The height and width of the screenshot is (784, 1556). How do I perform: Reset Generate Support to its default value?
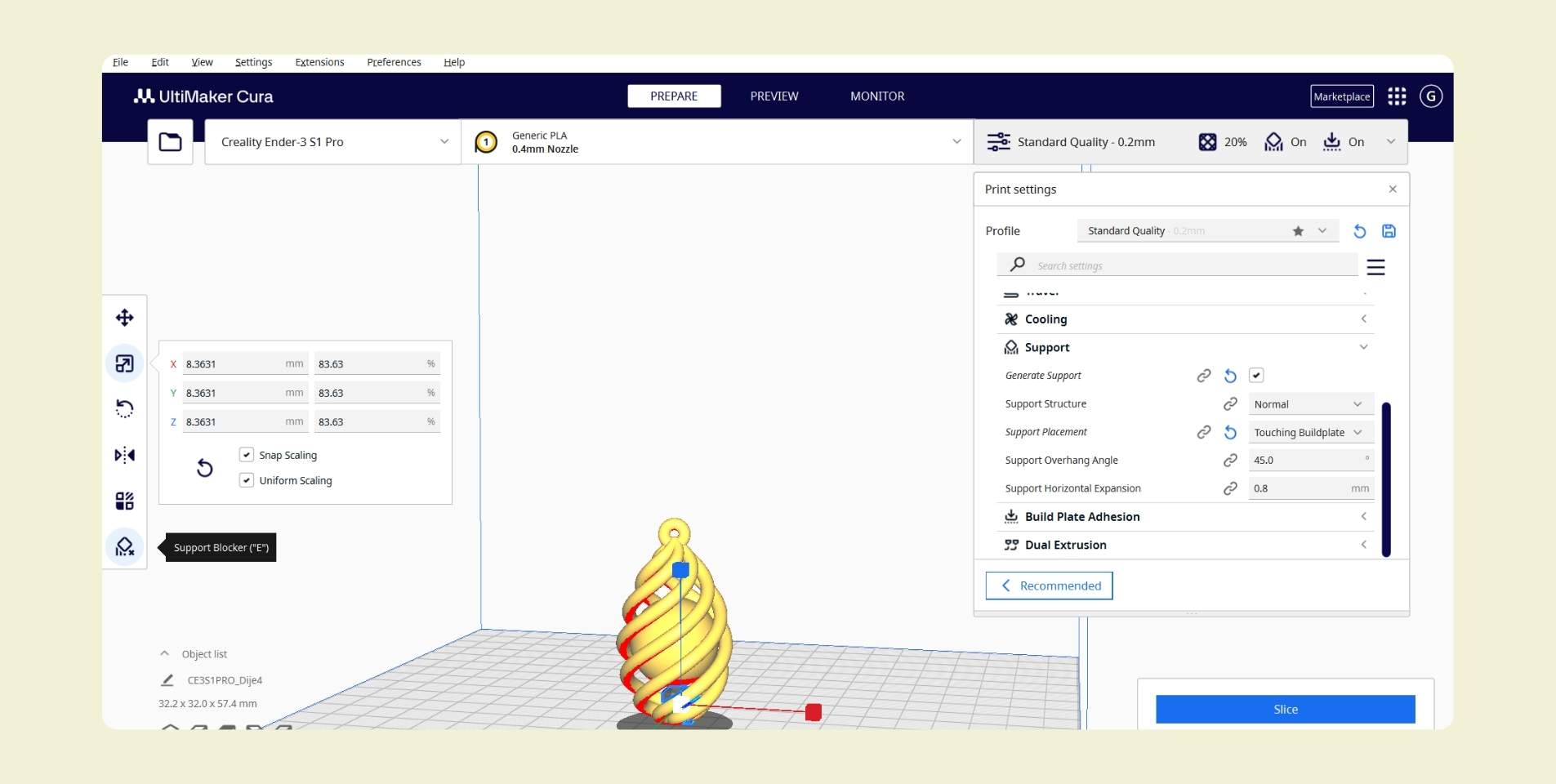point(1230,376)
